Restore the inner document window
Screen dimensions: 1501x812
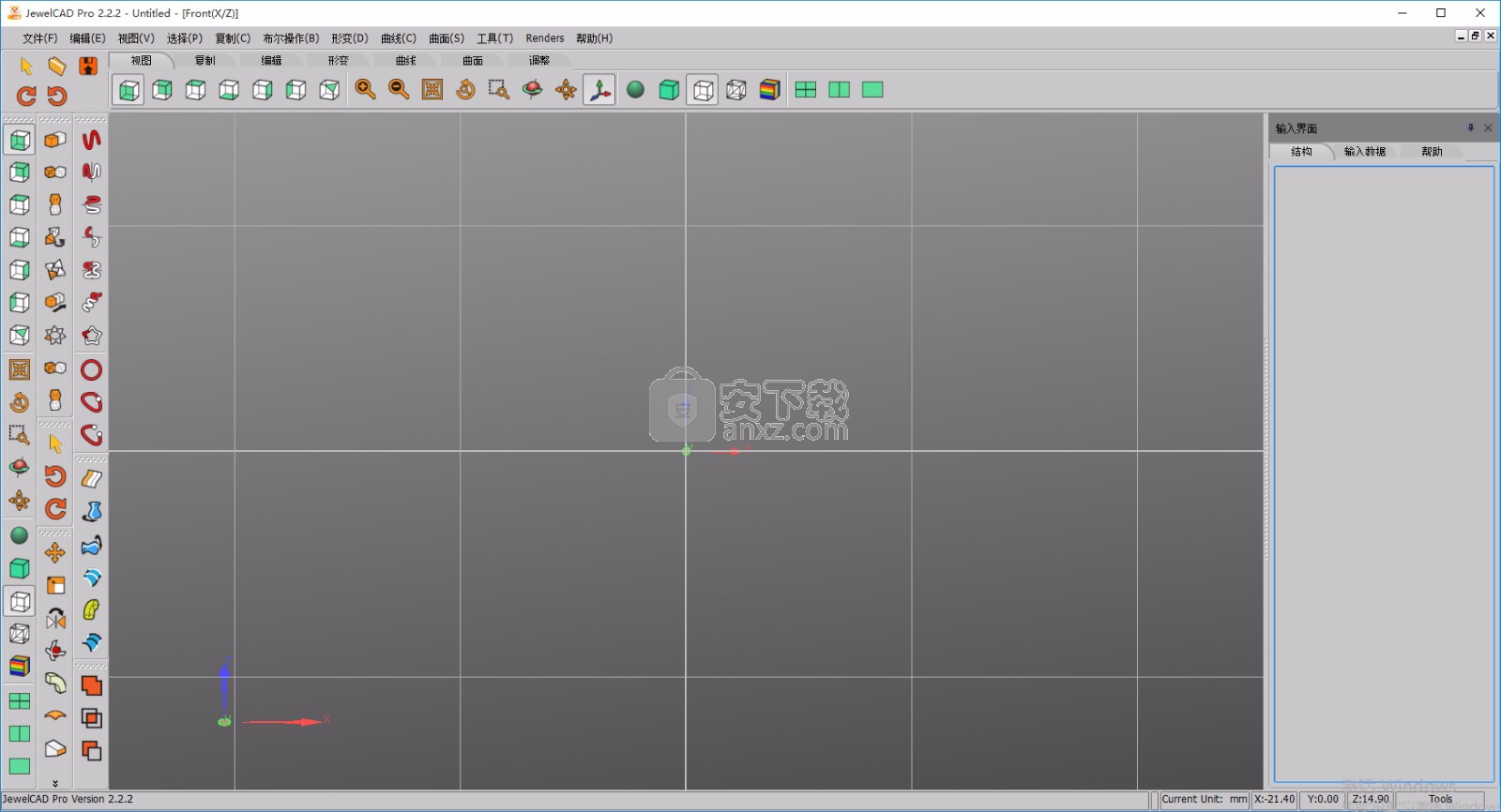coord(1476,36)
